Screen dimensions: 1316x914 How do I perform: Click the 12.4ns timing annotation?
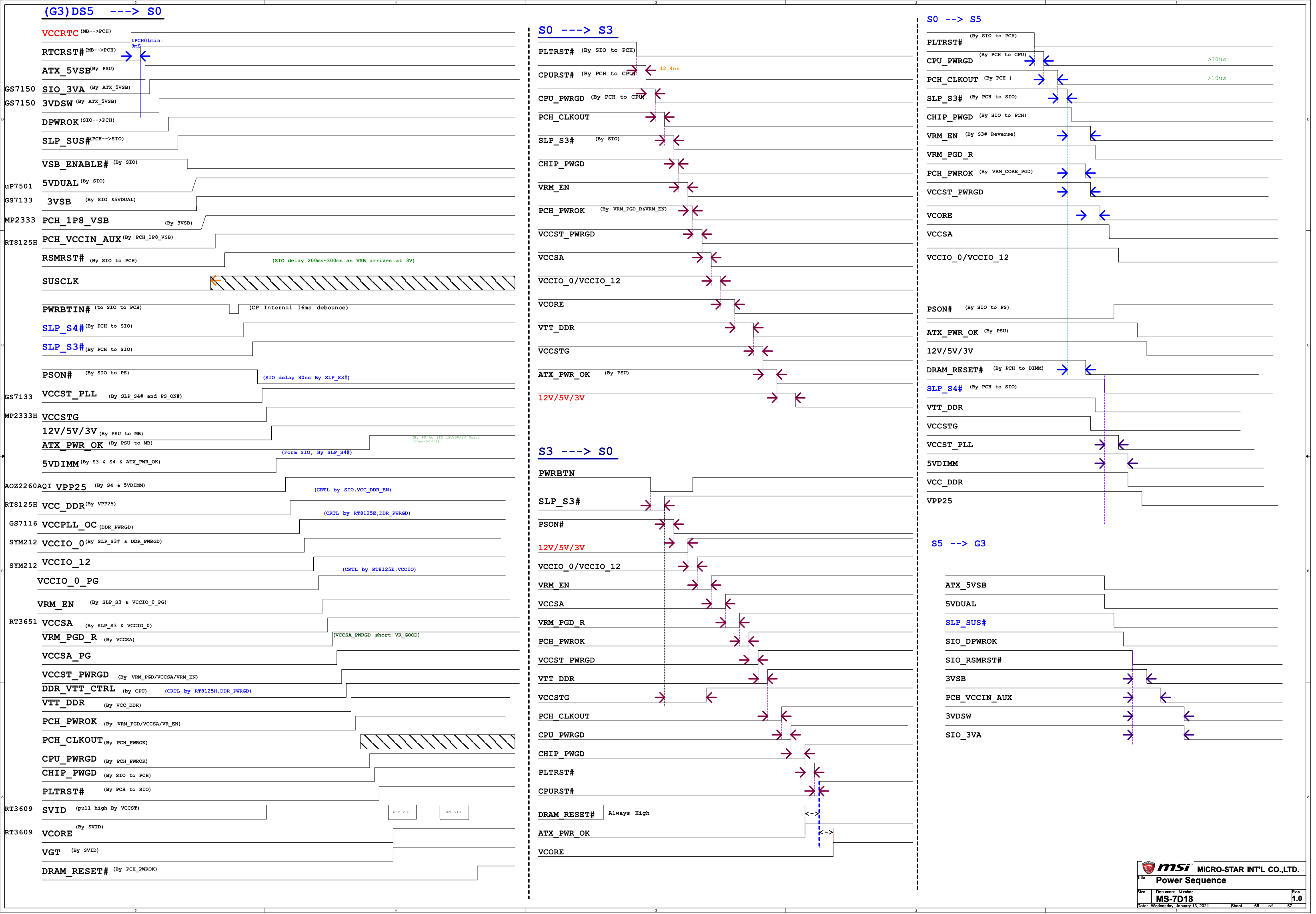669,69
